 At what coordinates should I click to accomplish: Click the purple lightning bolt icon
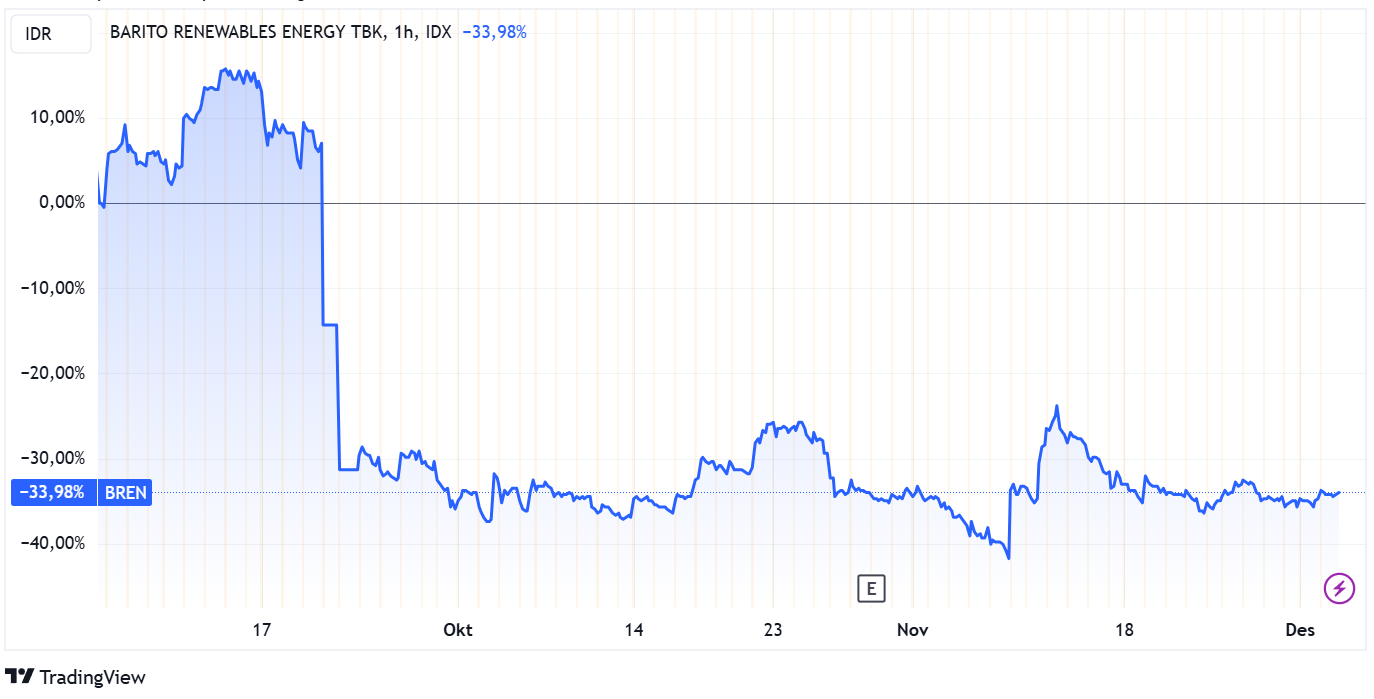pyautogui.click(x=1339, y=589)
